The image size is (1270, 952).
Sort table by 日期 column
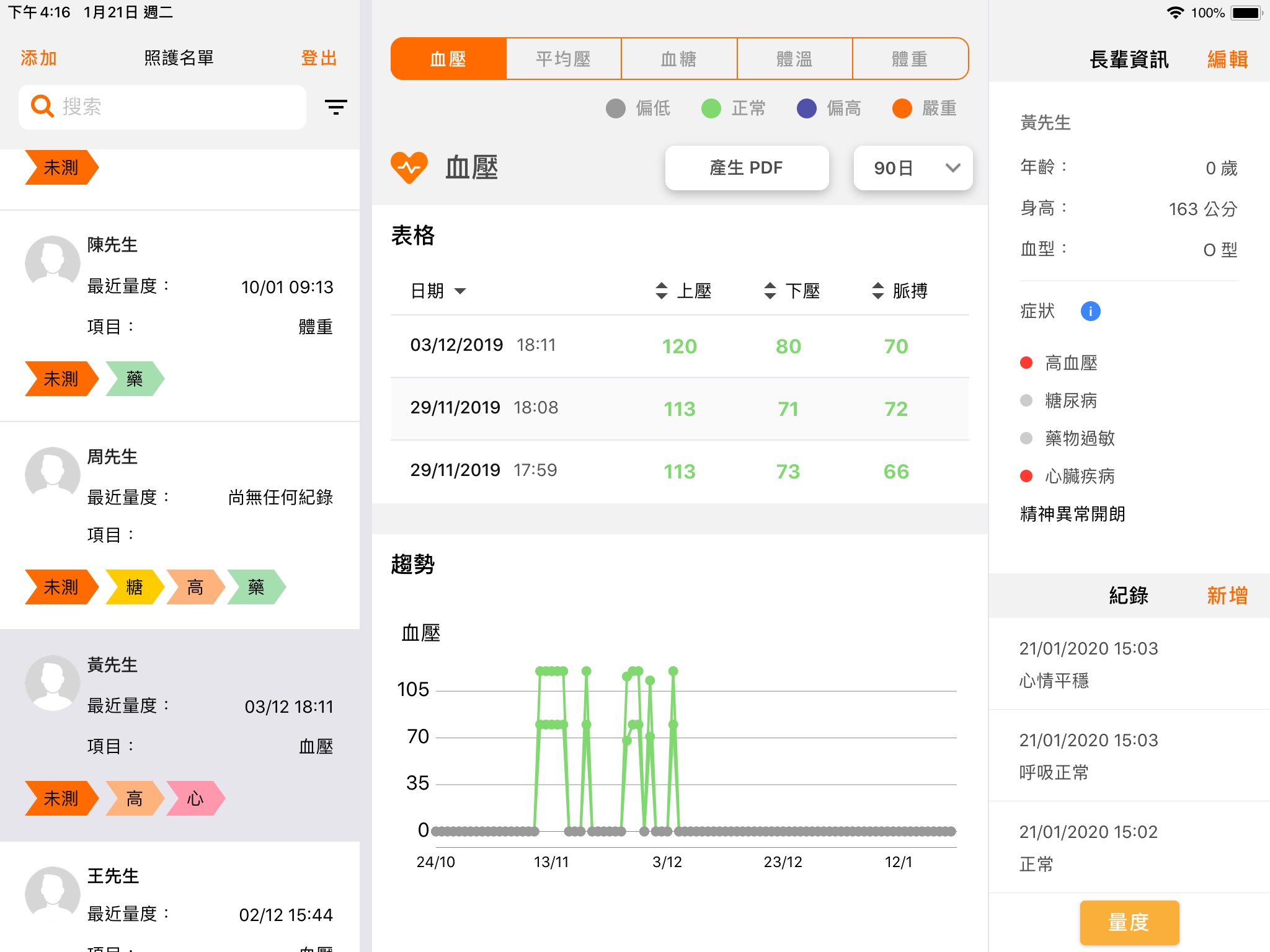438,291
